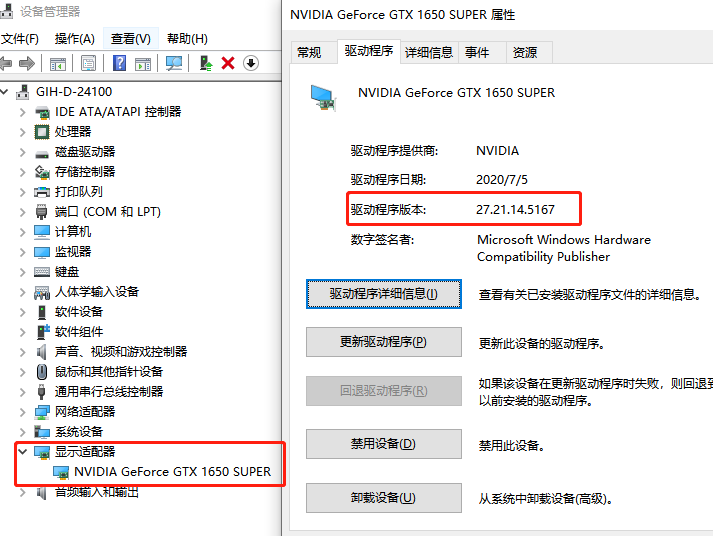
Task: Select the 音频输入和输出 tree item
Action: click(96, 492)
